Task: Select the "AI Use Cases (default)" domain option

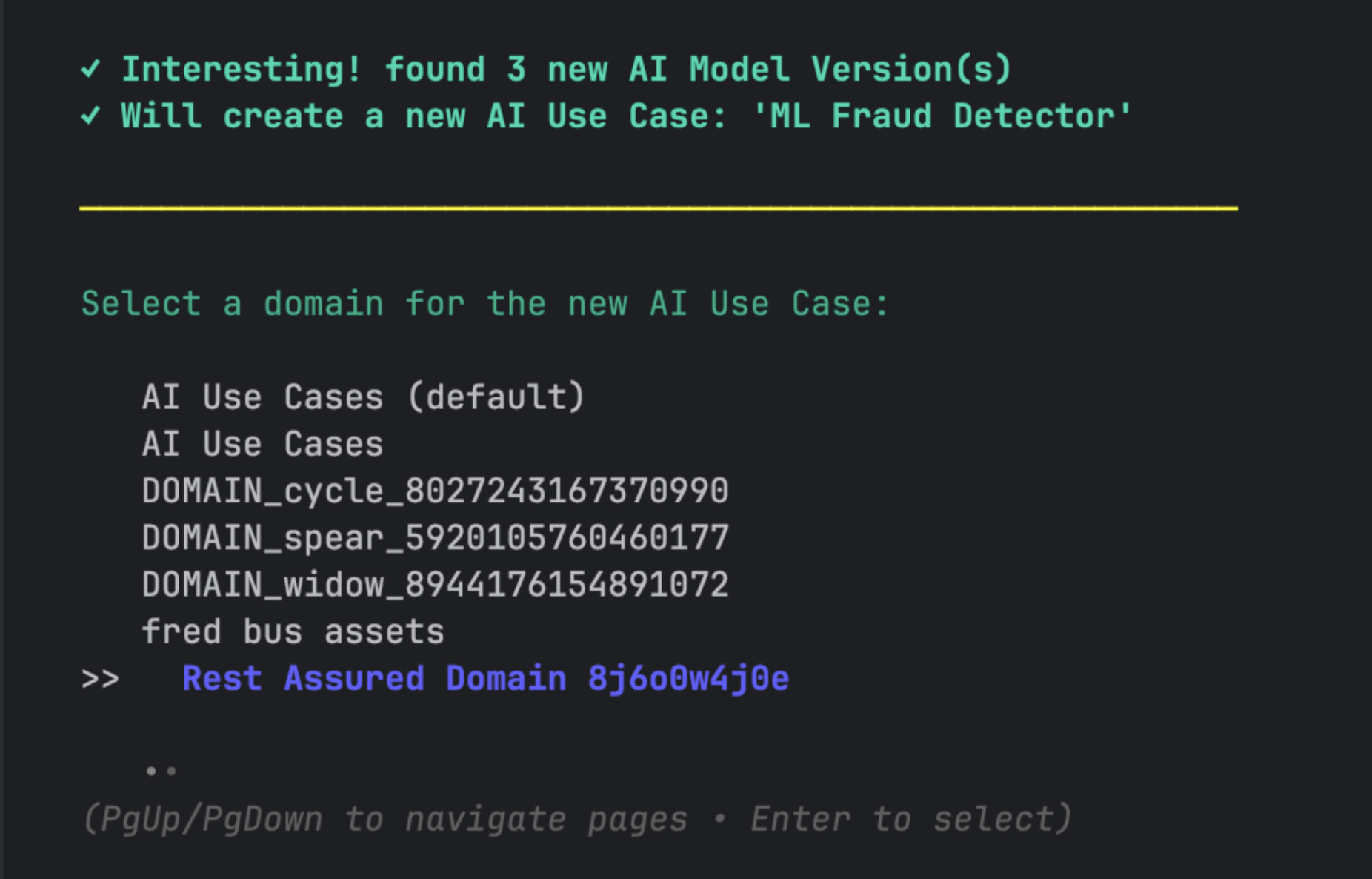Action: [x=363, y=397]
